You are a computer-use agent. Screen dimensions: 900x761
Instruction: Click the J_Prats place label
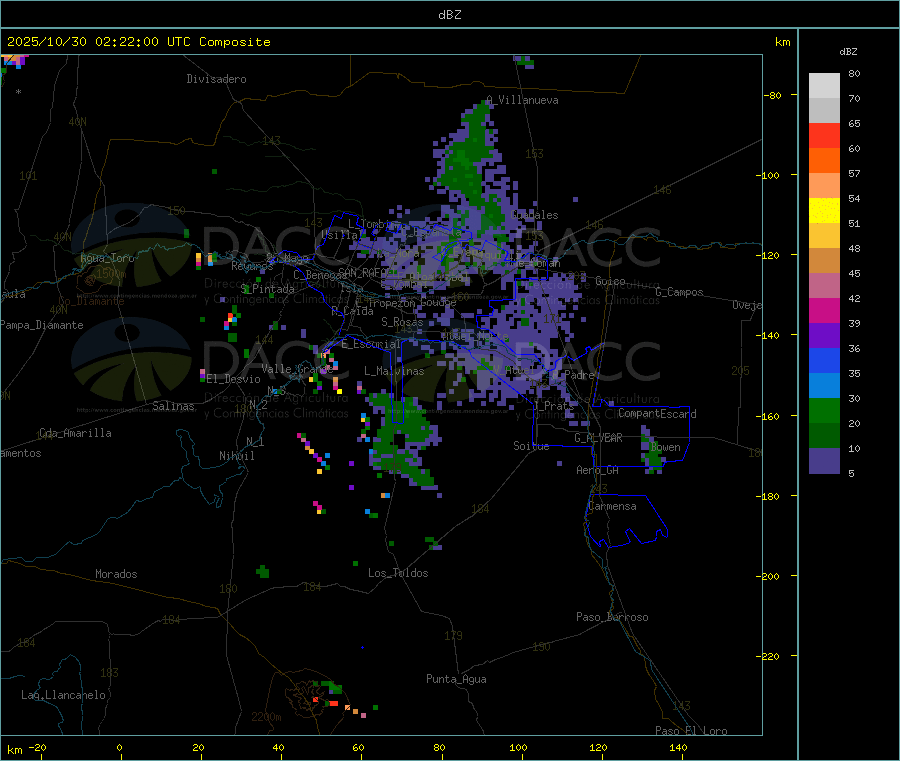coord(554,405)
